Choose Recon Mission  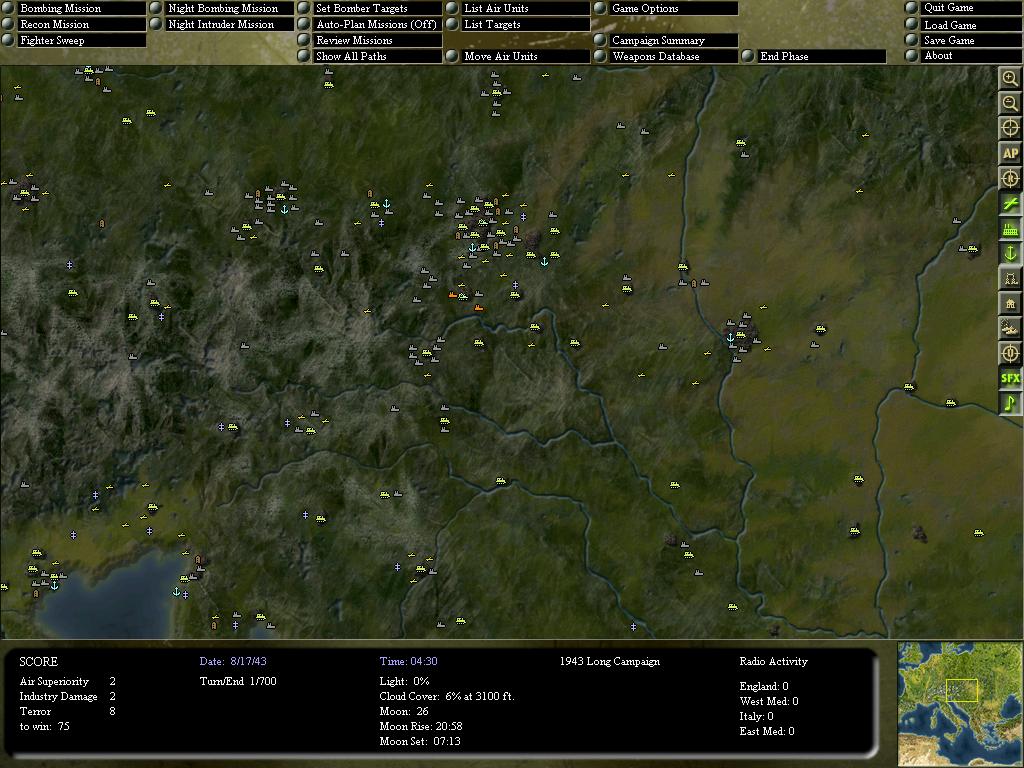click(x=74, y=24)
